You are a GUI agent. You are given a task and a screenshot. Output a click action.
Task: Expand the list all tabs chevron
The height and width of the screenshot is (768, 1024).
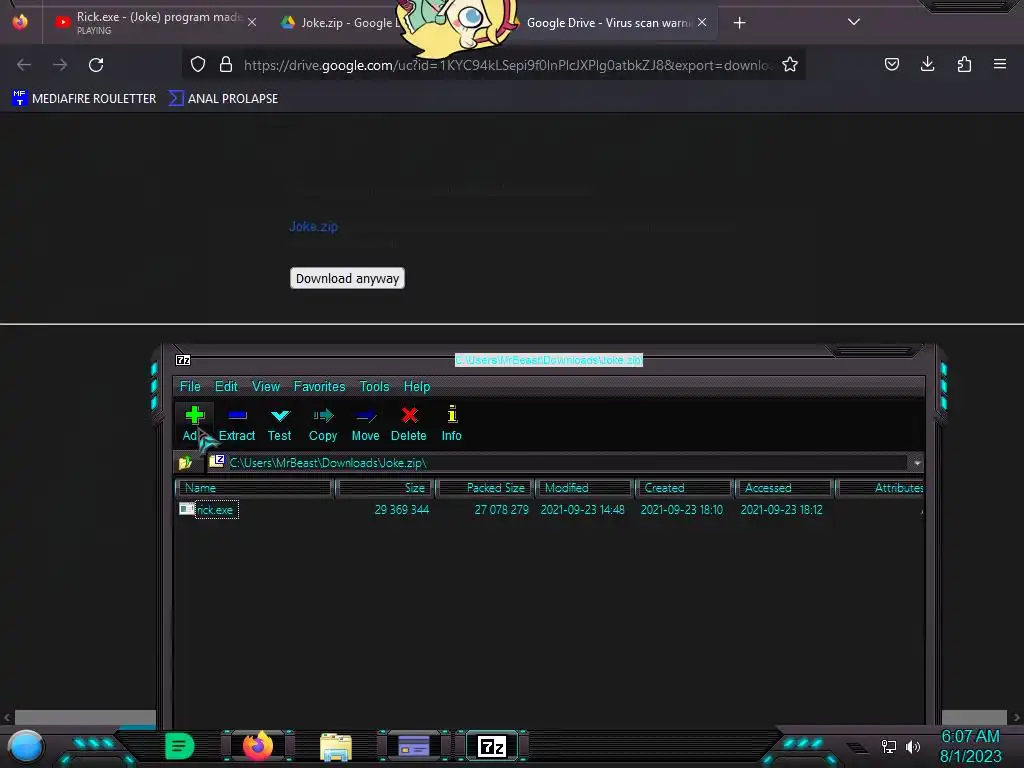coord(854,22)
